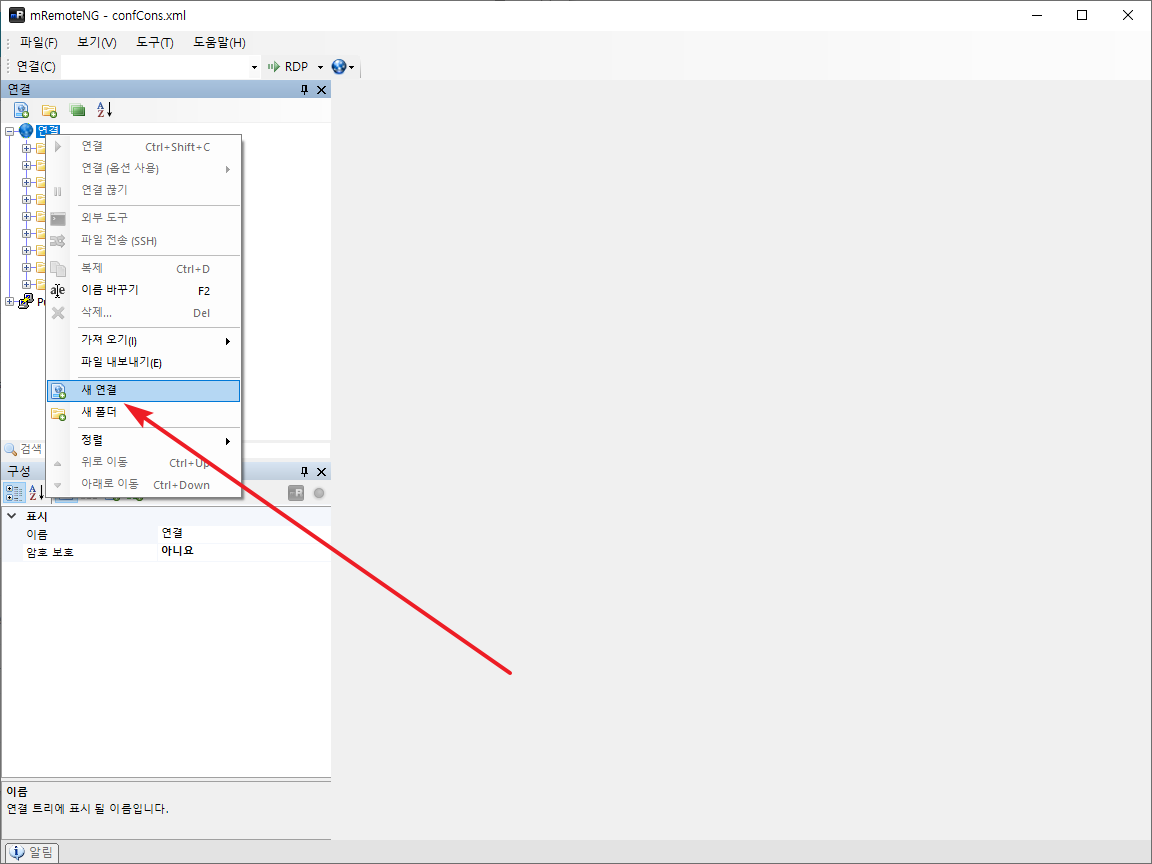Click the 구성 panel title bar text
The width and height of the screenshot is (1152, 864).
[x=19, y=472]
